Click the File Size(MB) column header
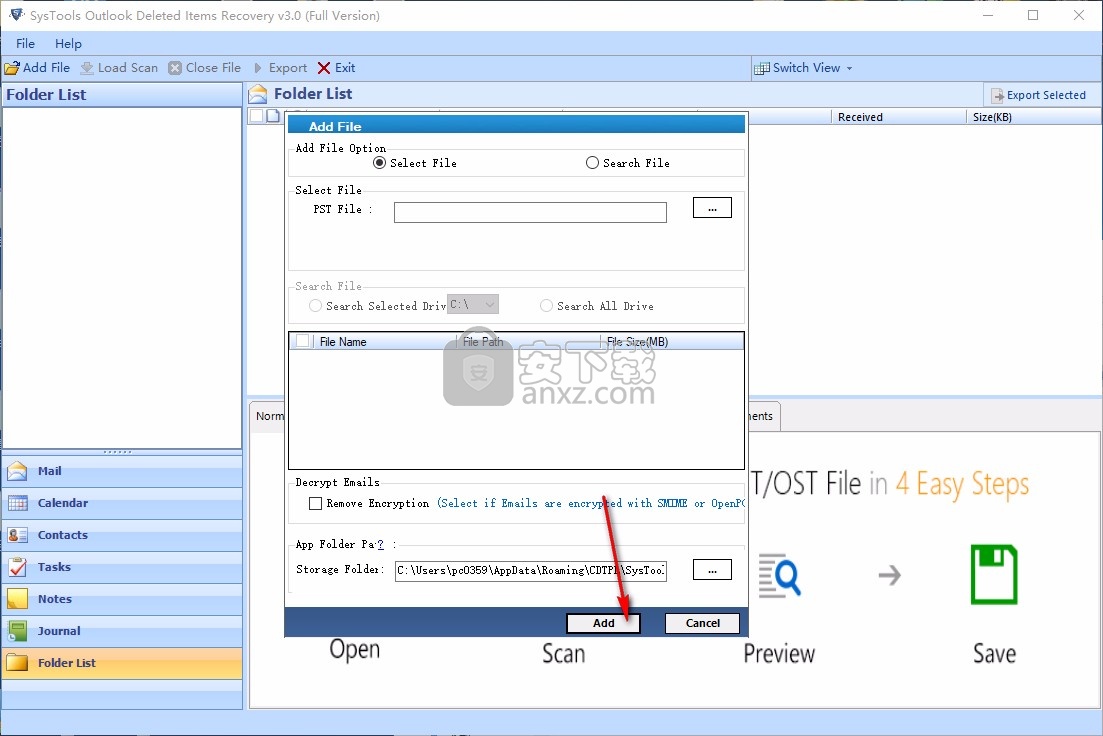Image resolution: width=1103 pixels, height=736 pixels. (x=672, y=342)
